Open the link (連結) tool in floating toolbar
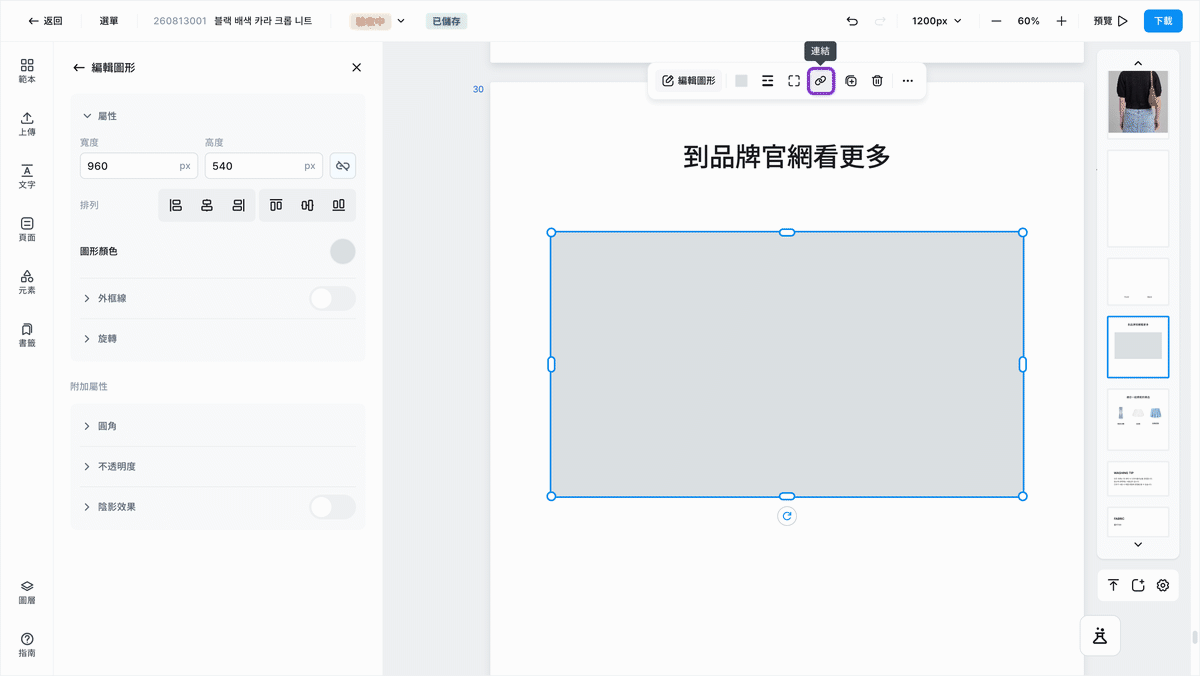This screenshot has height=676, width=1200. pos(820,81)
